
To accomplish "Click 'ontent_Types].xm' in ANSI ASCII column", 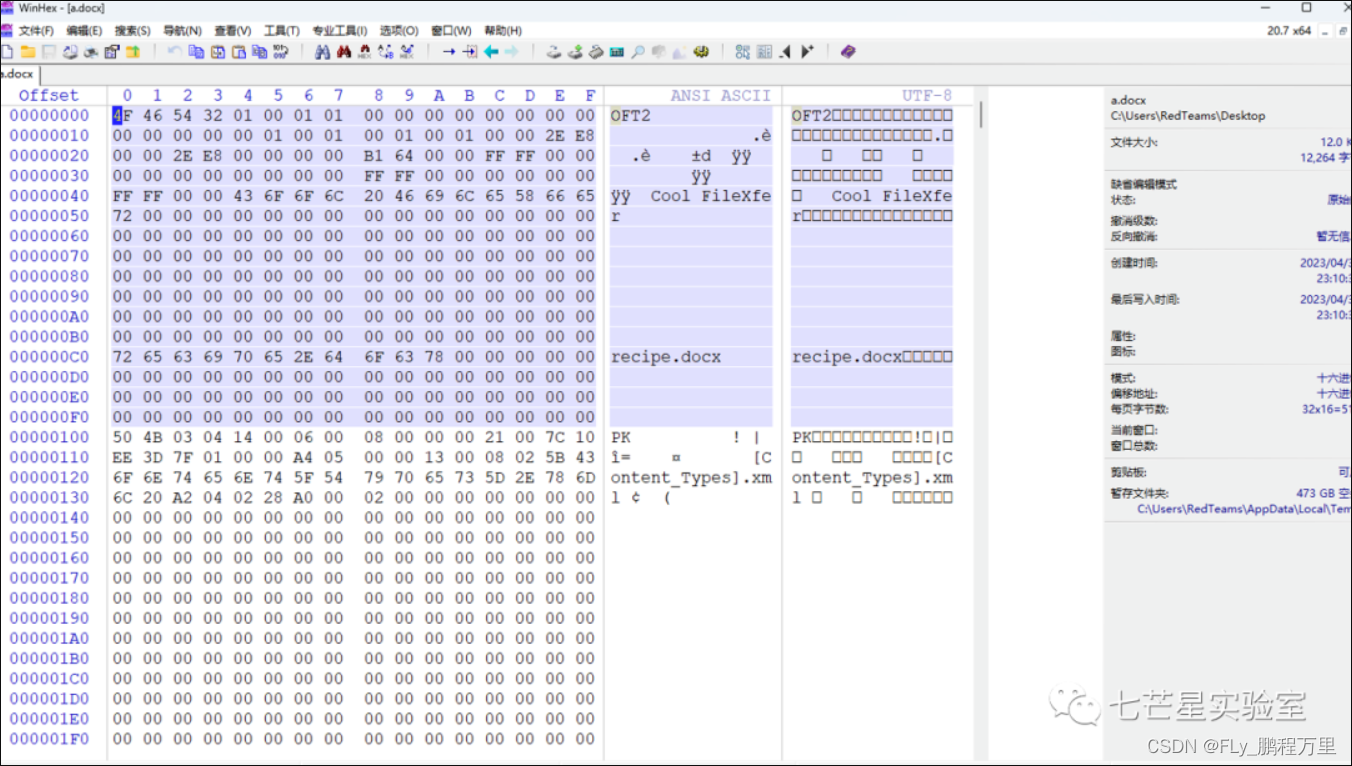I will coord(691,478).
